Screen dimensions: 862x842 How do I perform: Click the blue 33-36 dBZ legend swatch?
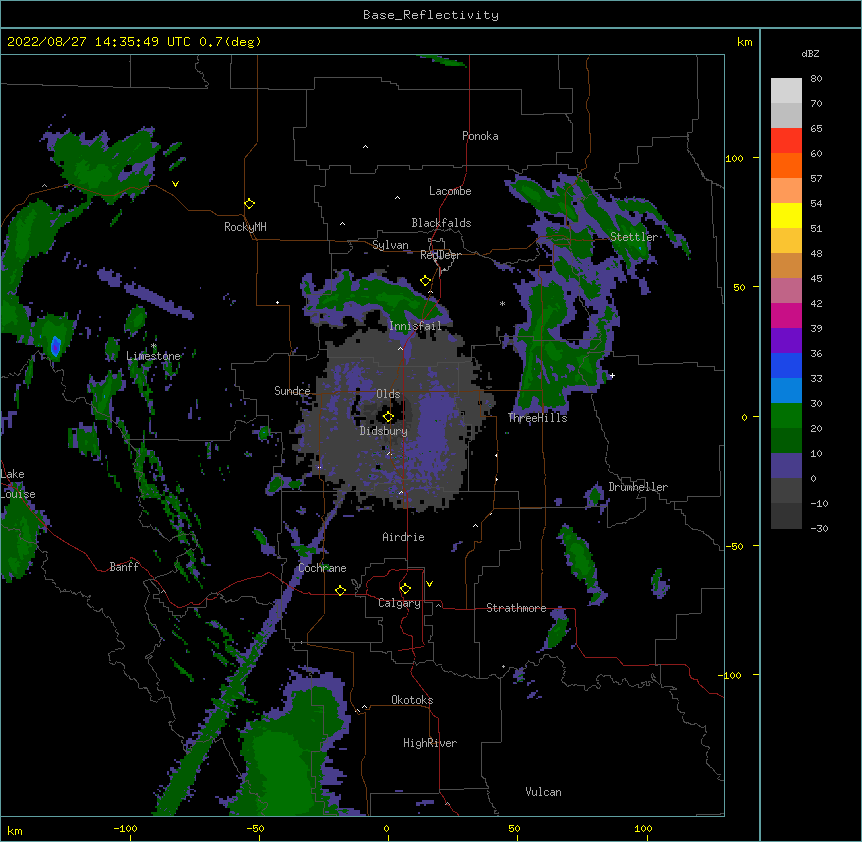click(x=786, y=365)
